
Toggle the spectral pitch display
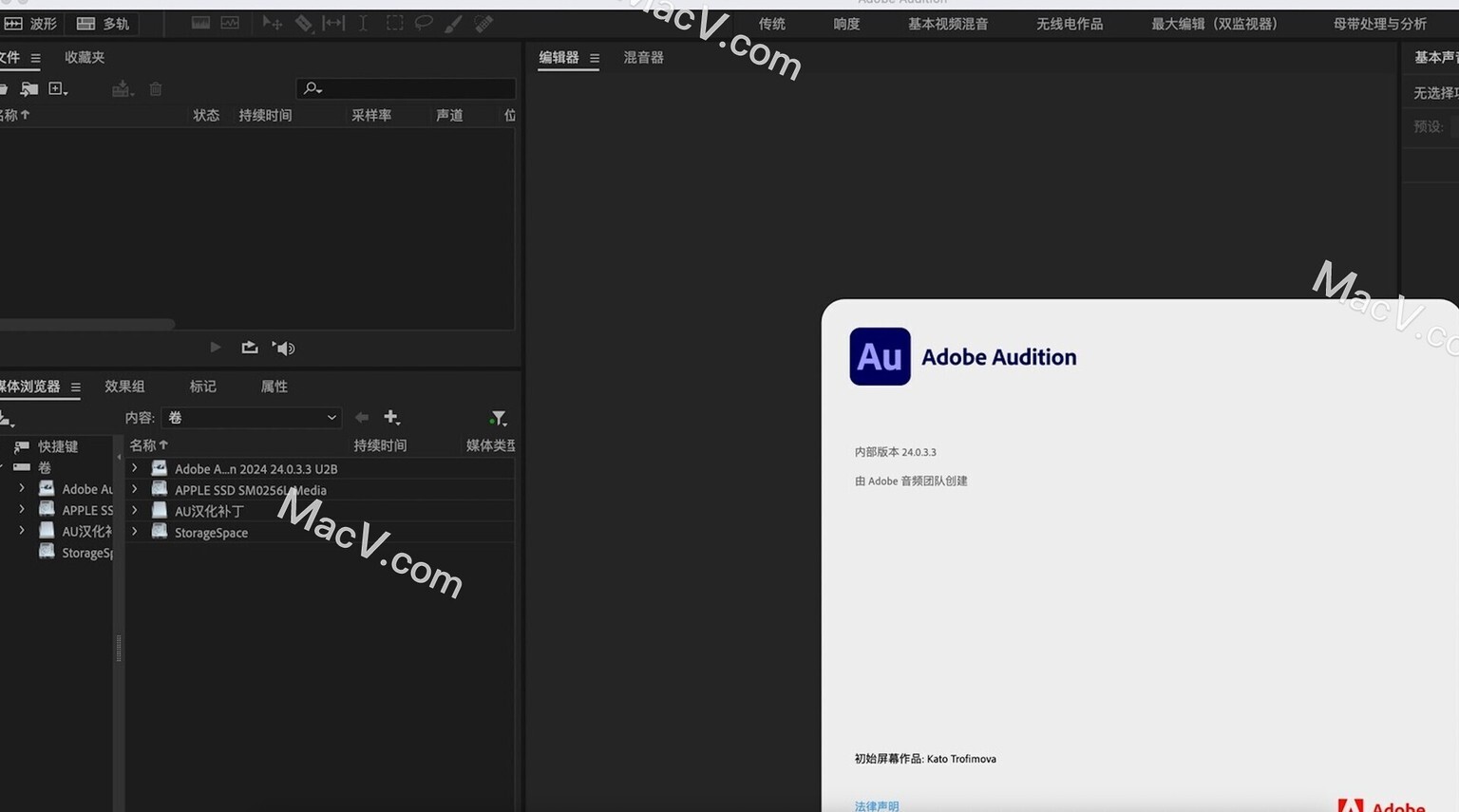pos(230,23)
